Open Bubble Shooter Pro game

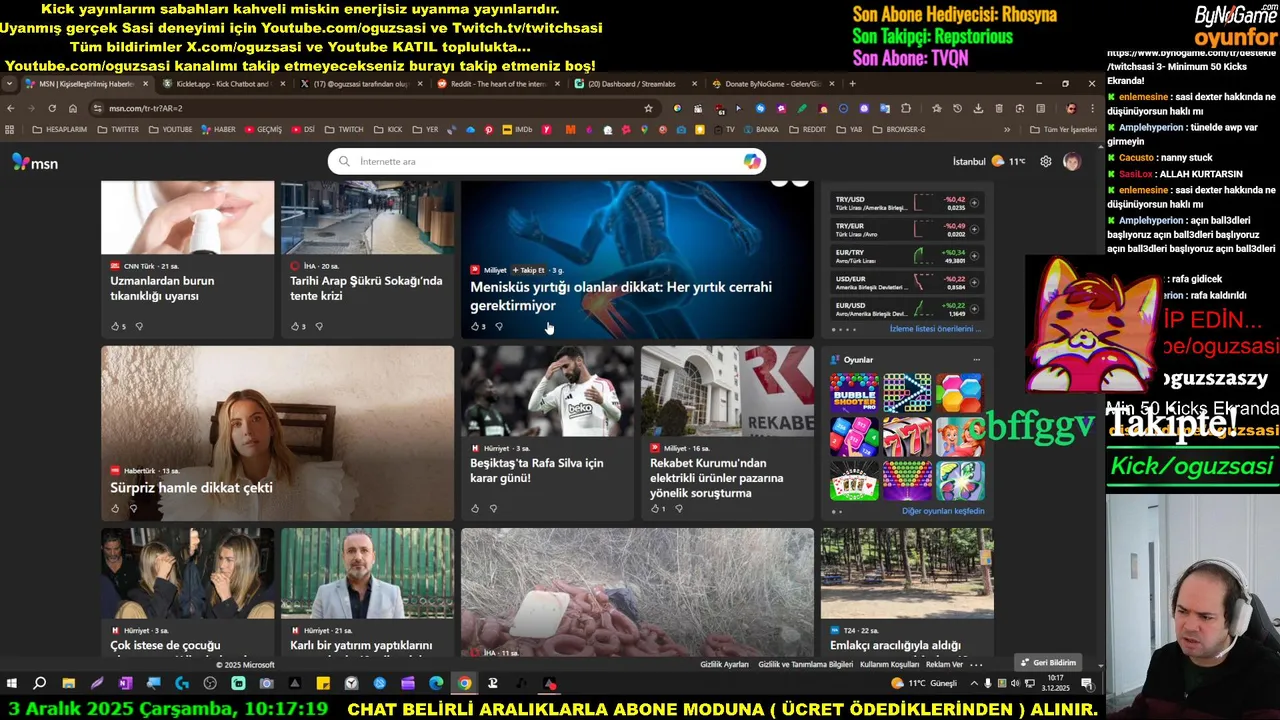pyautogui.click(x=854, y=393)
